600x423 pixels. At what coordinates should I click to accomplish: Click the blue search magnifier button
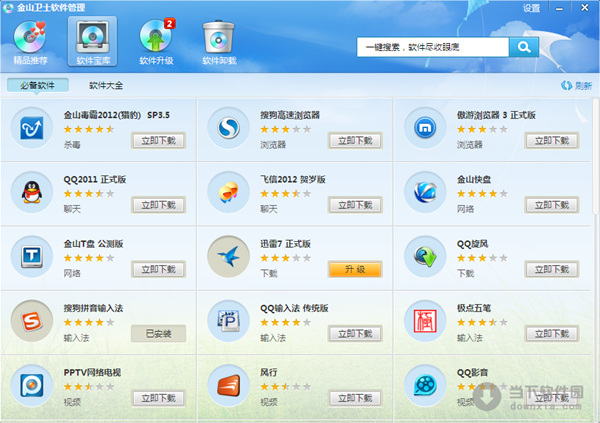(x=524, y=47)
